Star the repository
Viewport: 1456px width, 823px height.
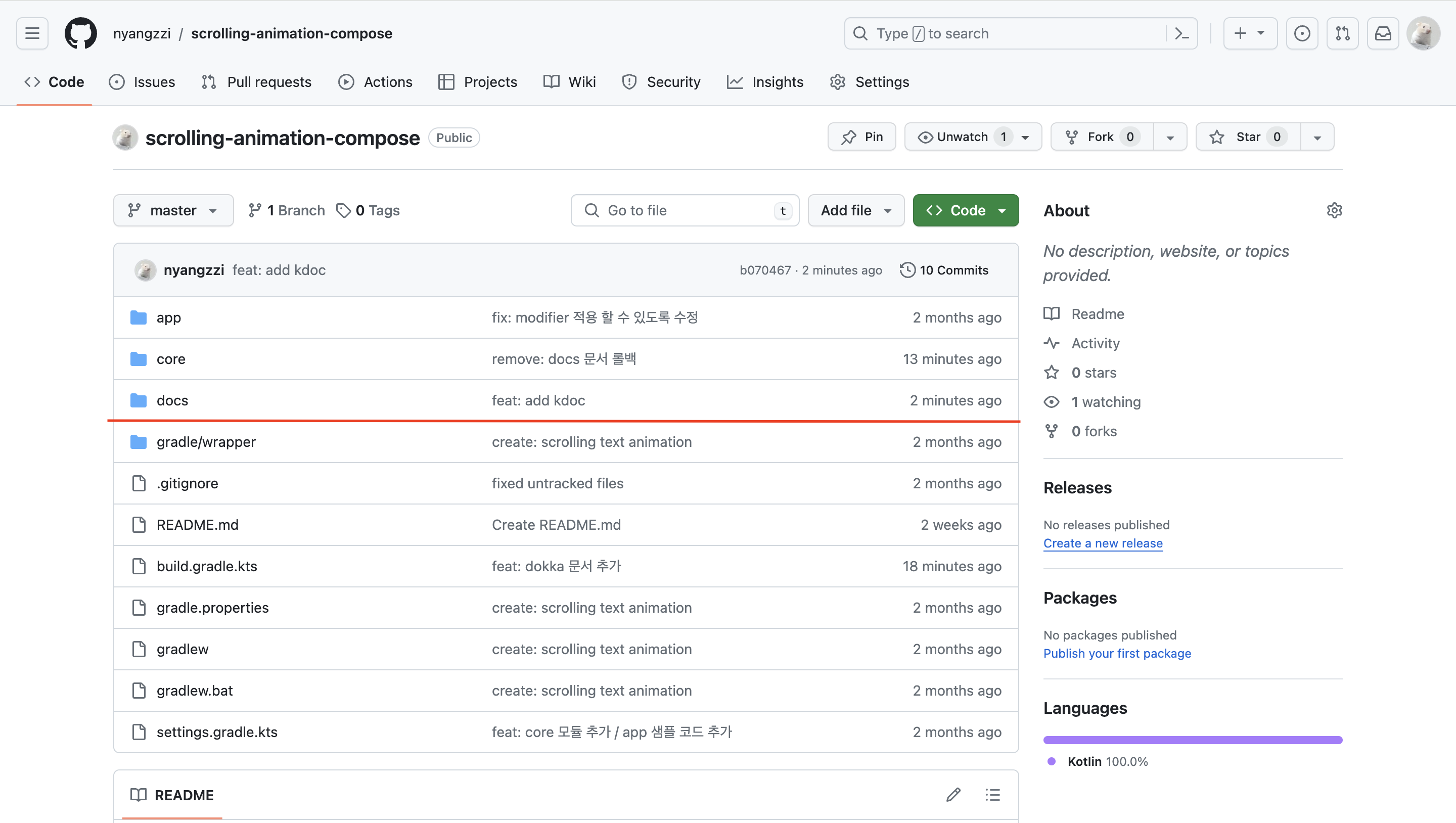pyautogui.click(x=1247, y=137)
